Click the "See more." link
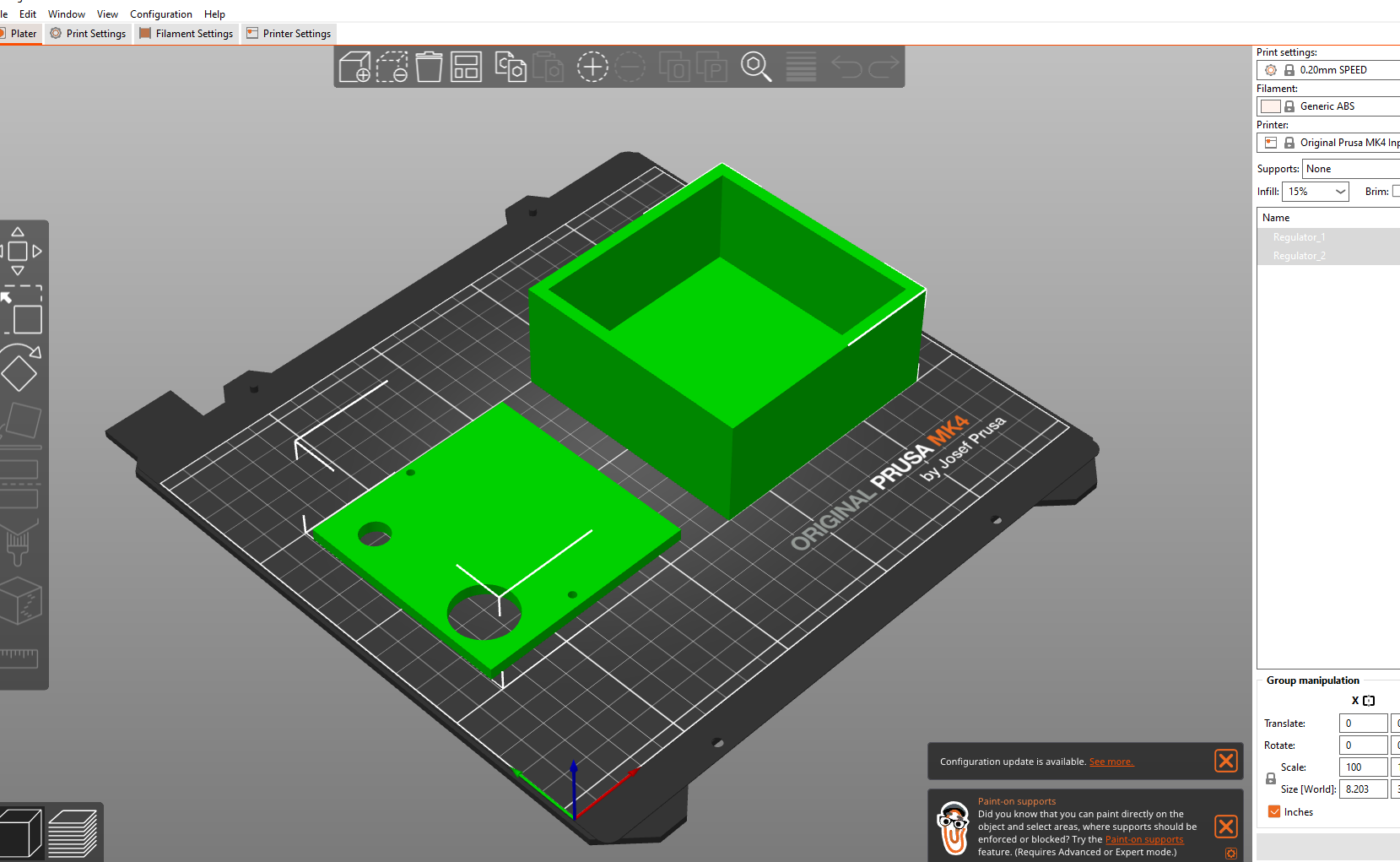This screenshot has height=862, width=1400. coord(1111,762)
